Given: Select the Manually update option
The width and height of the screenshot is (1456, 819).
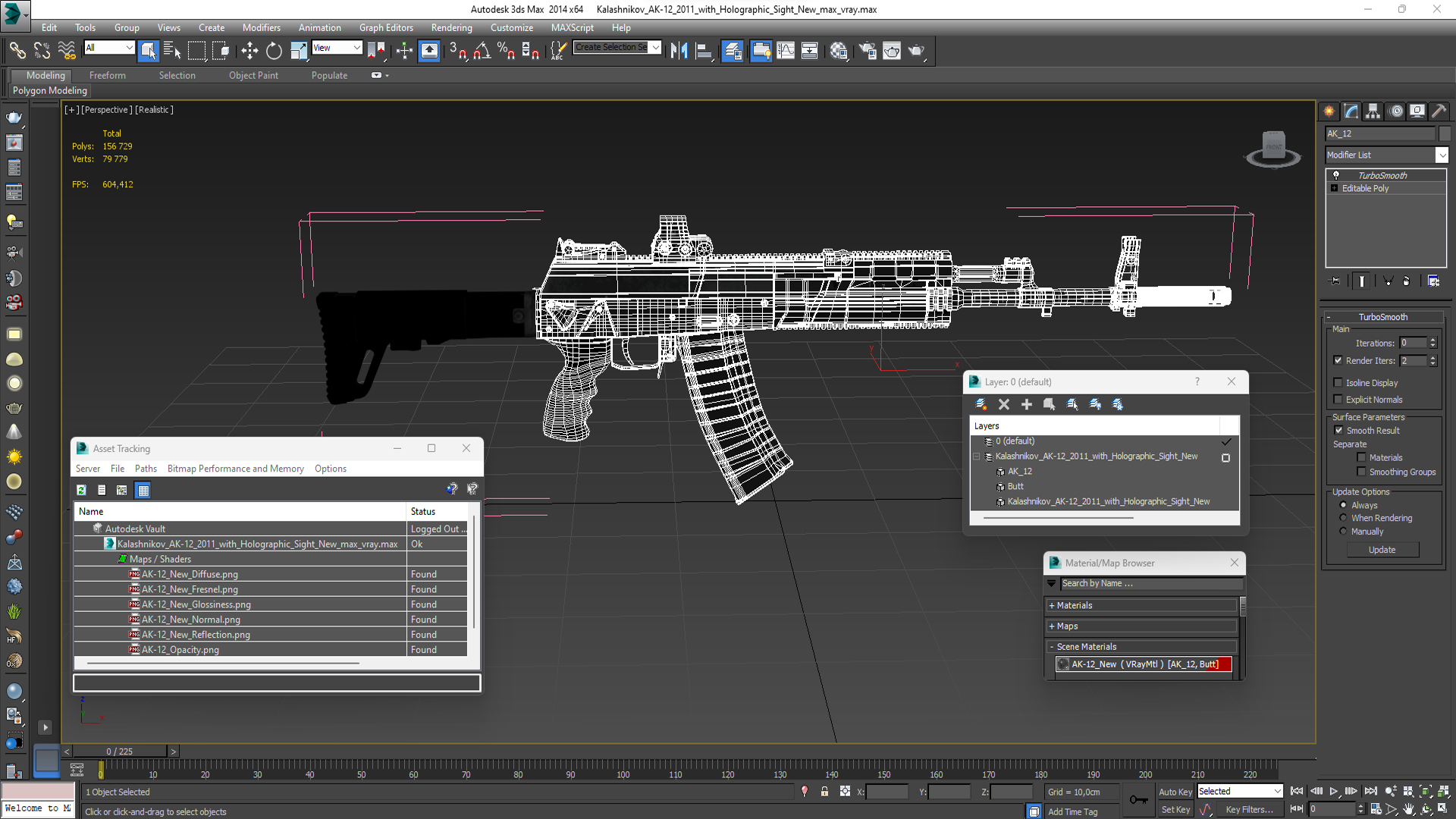Looking at the screenshot, I should click(x=1344, y=532).
